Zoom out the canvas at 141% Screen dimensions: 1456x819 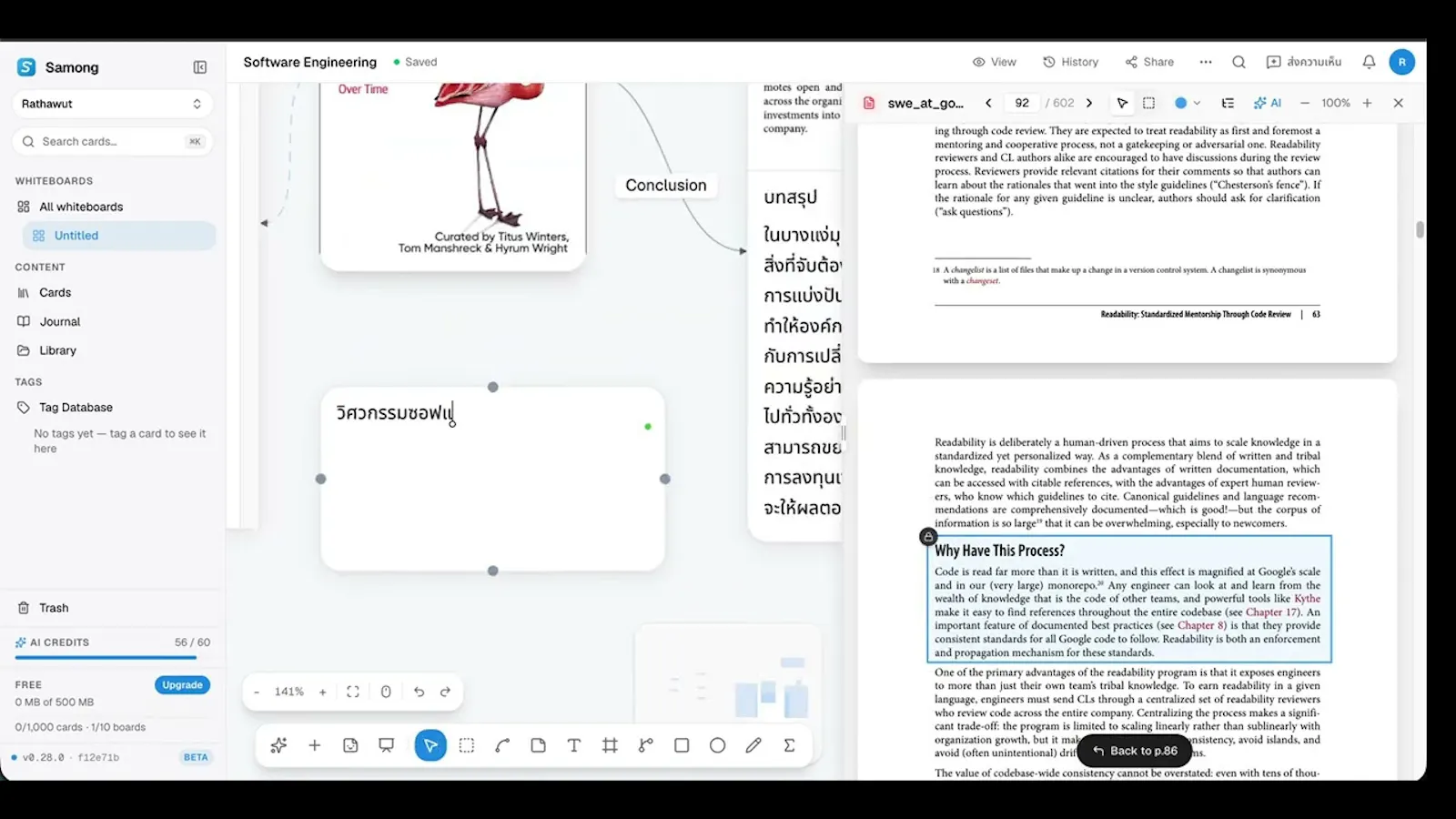pyautogui.click(x=257, y=692)
